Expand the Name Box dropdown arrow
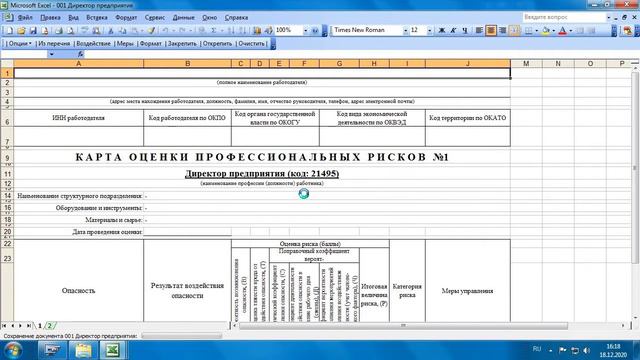Image resolution: width=640 pixels, height=360 pixels. pyautogui.click(x=51, y=54)
